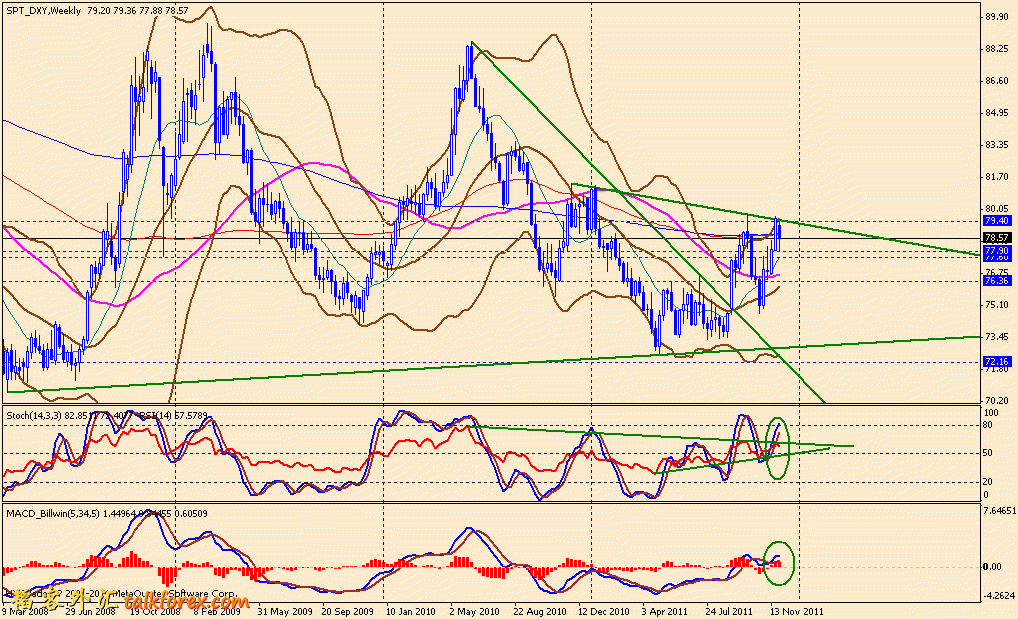Click the blue 77.90 level price tag
Viewport: 1018px width, 619px height.
(x=997, y=249)
